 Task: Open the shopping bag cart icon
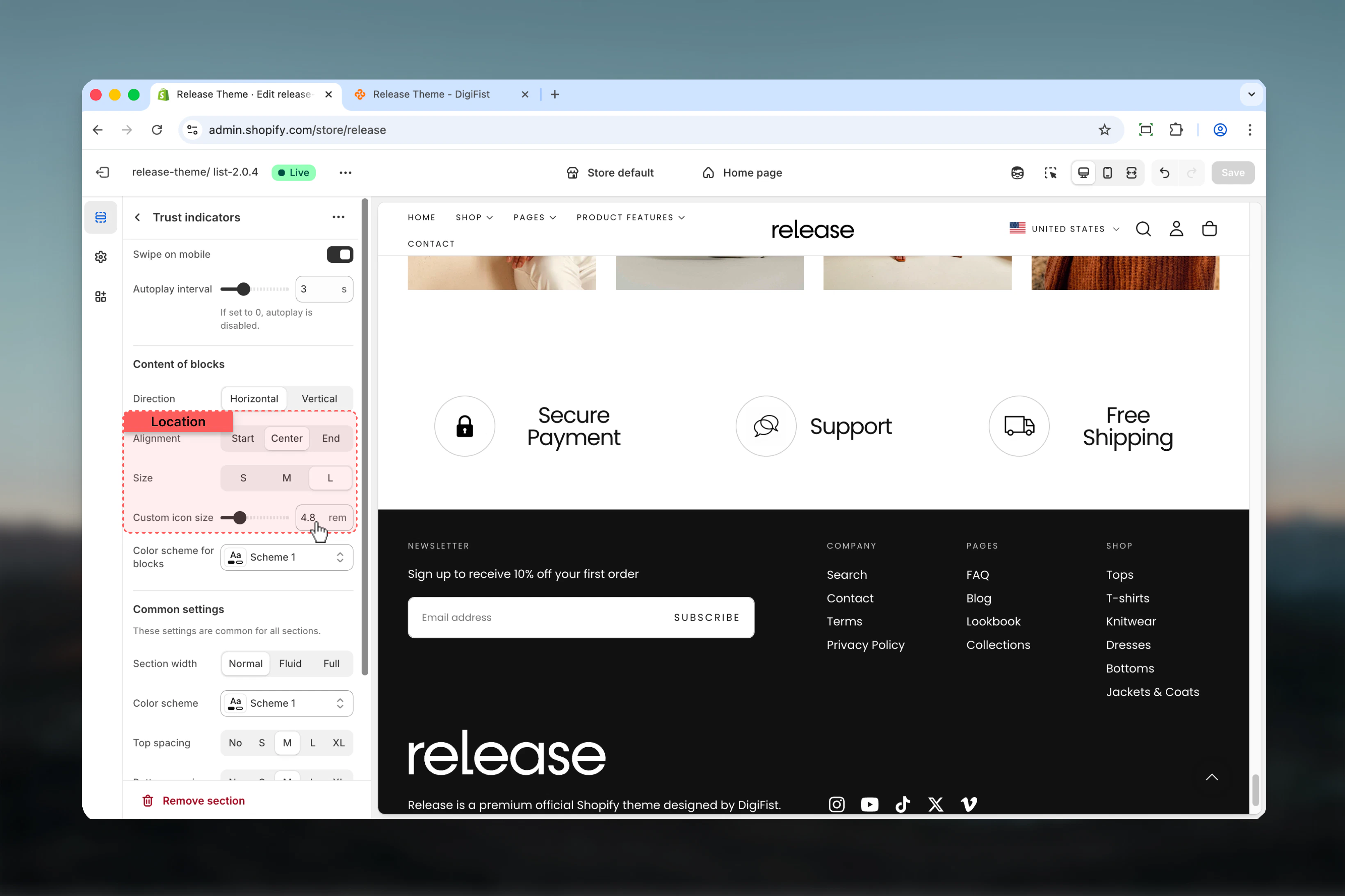1210,229
